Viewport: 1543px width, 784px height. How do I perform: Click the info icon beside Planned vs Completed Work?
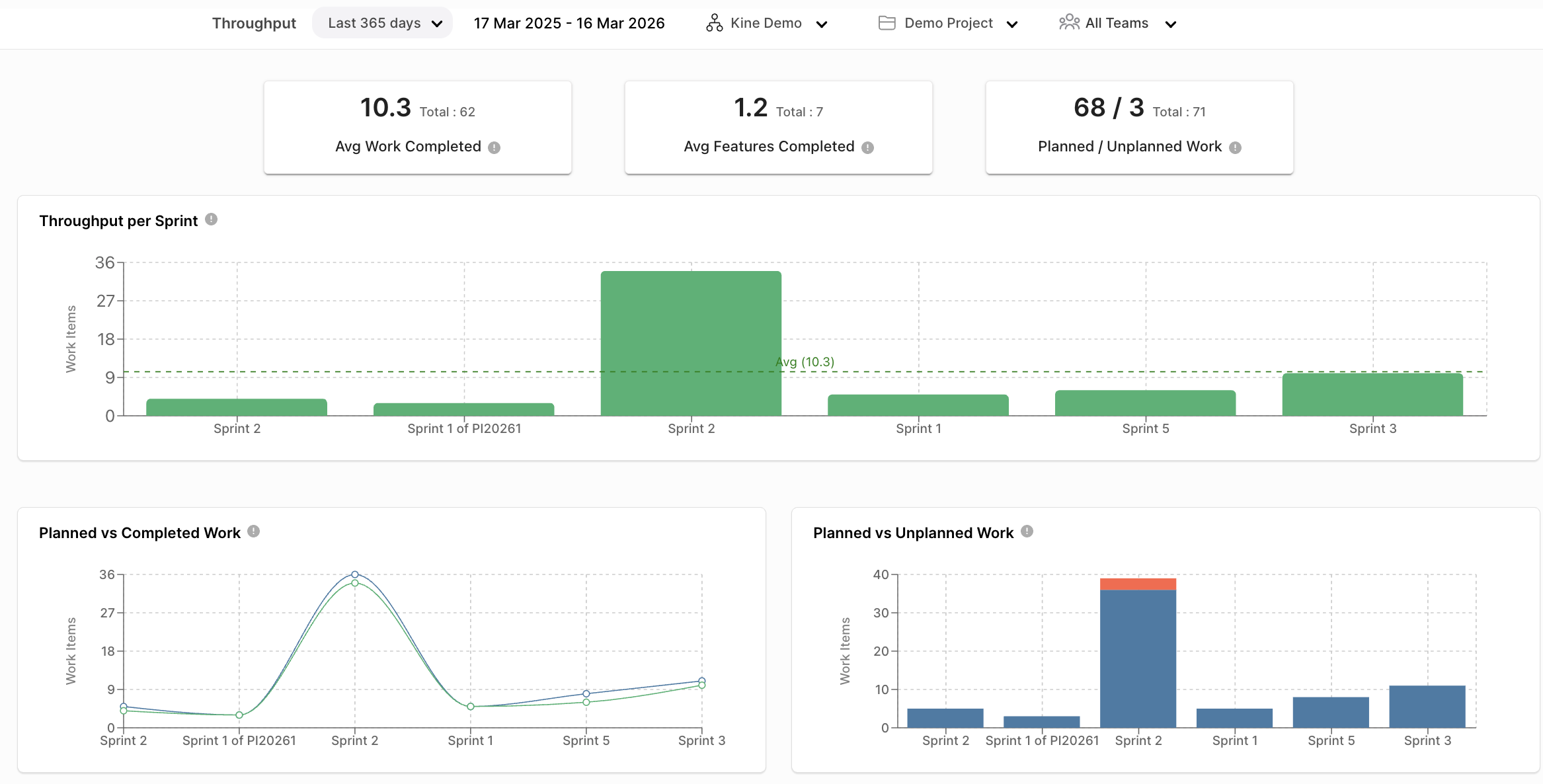[x=254, y=531]
